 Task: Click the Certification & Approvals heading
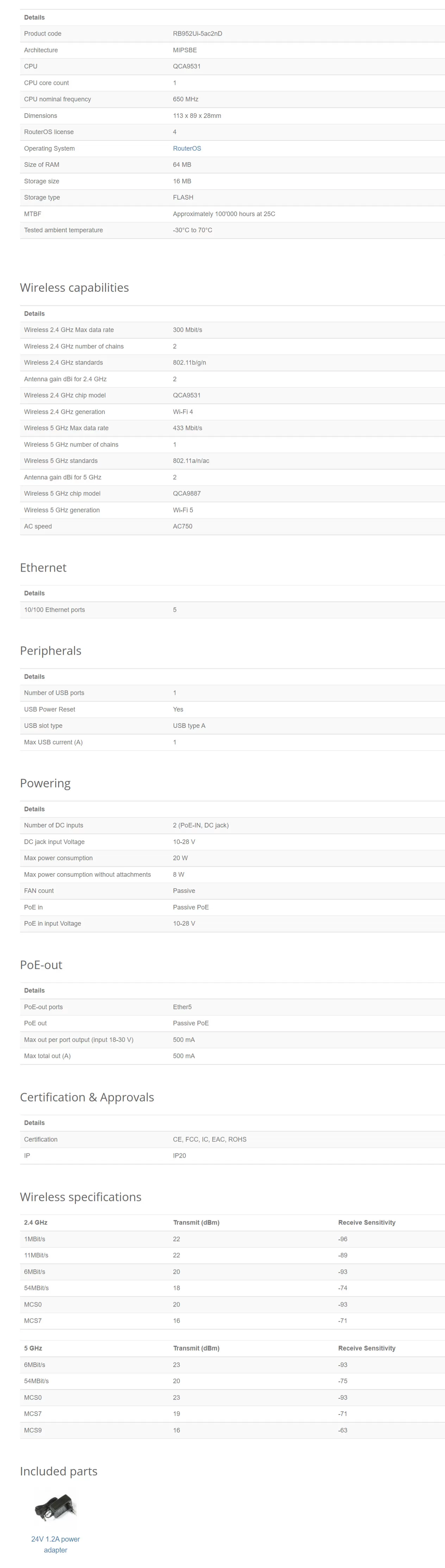(x=87, y=1097)
